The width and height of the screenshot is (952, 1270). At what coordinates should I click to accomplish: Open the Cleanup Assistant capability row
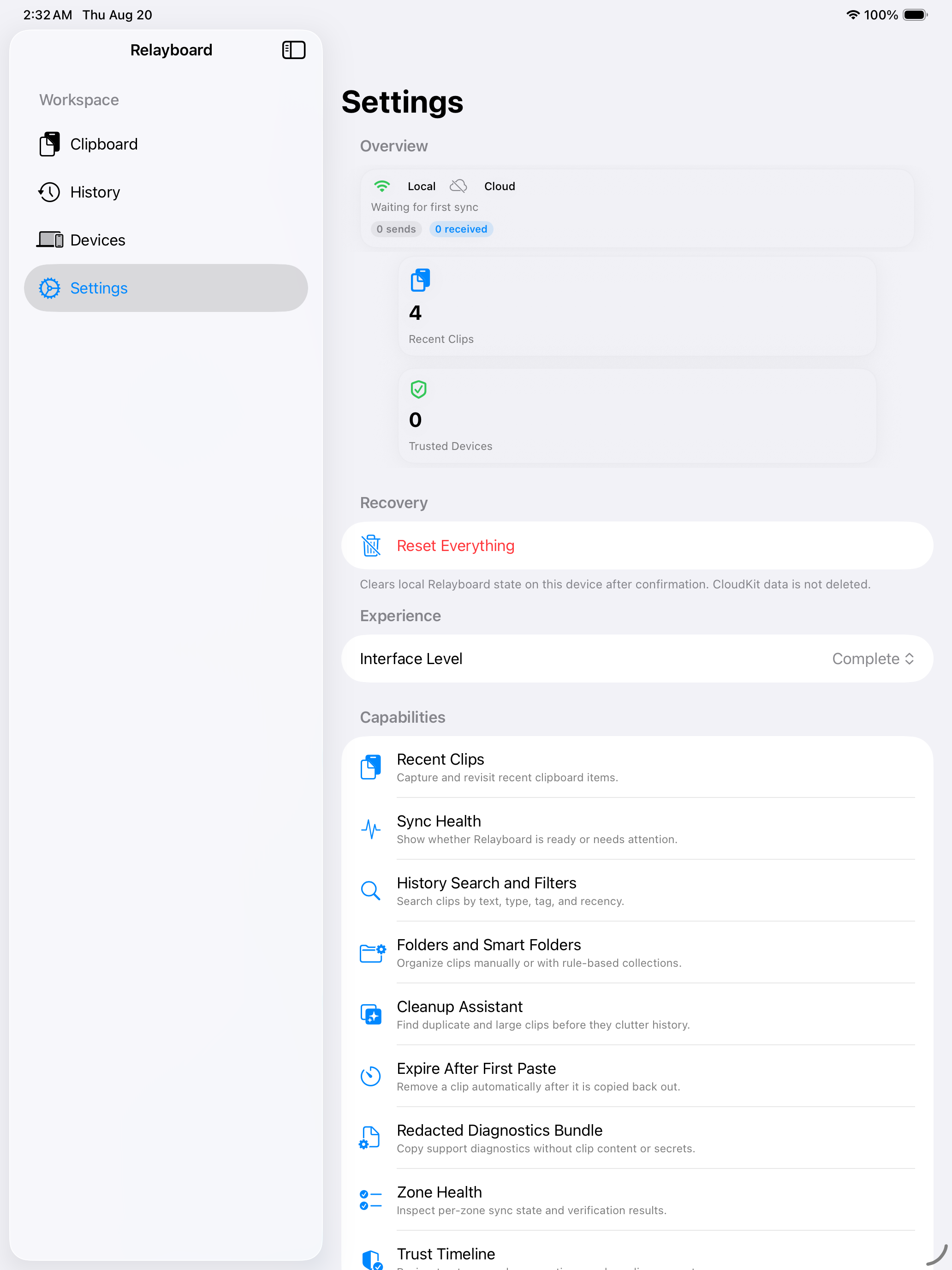tap(637, 1014)
